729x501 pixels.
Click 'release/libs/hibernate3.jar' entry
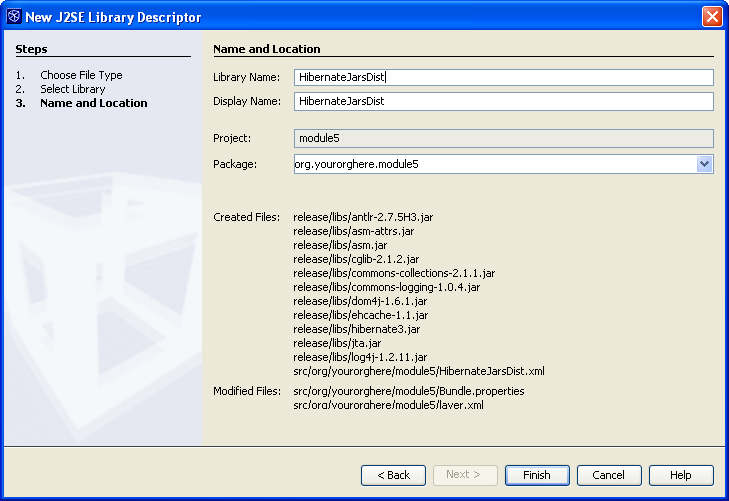[357, 329]
